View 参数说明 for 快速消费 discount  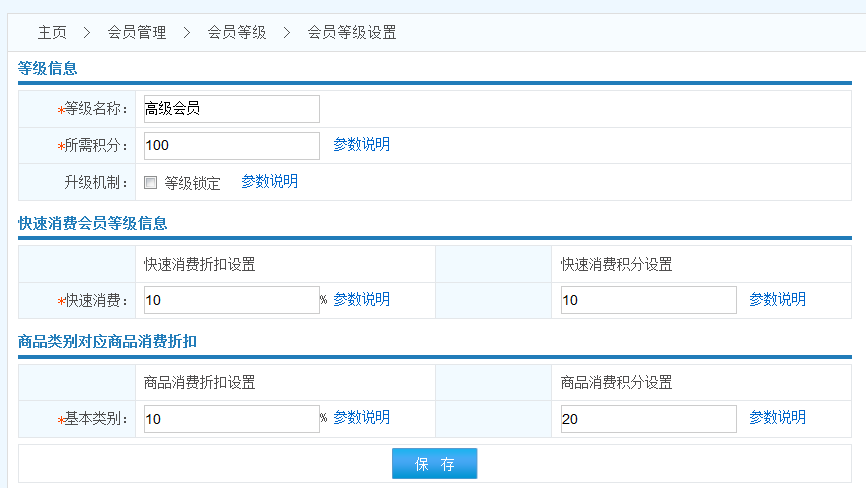[x=361, y=300]
